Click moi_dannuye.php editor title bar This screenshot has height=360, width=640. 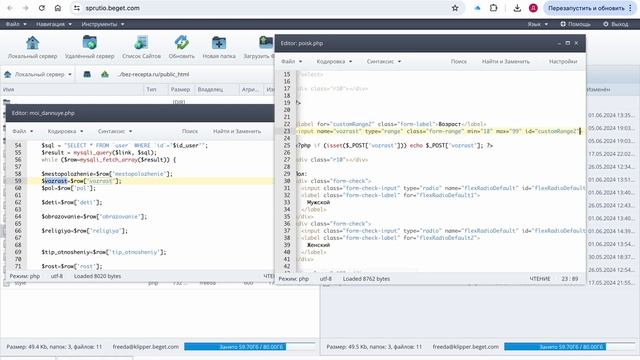point(140,113)
